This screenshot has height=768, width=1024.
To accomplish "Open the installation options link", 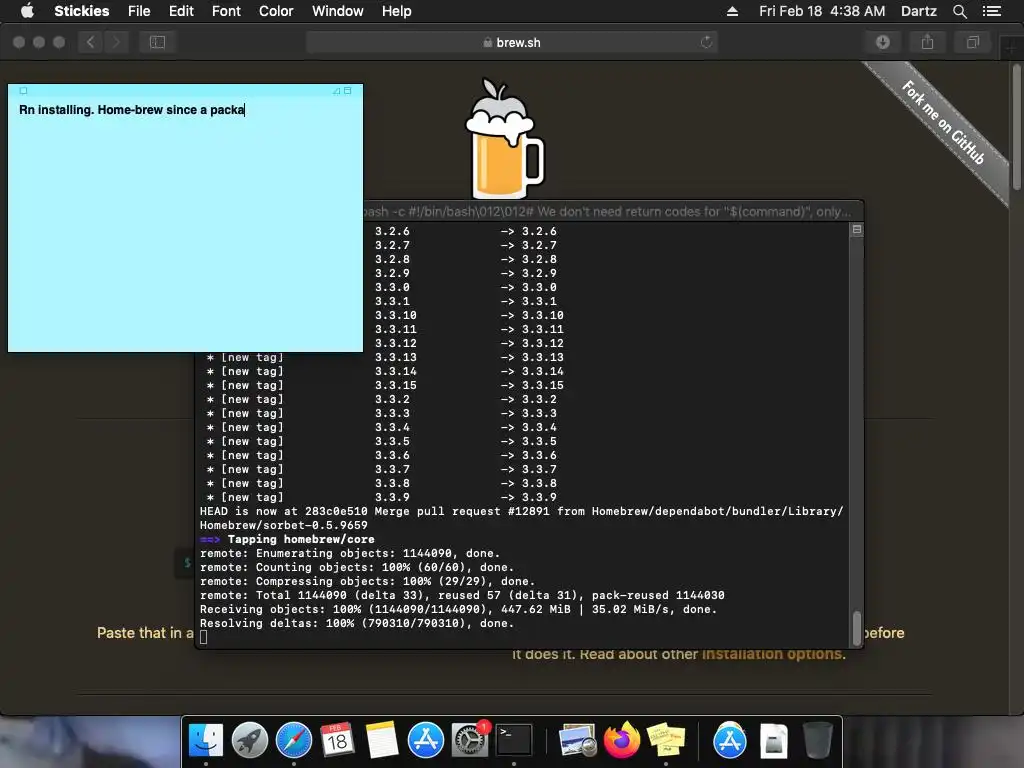I will tap(773, 654).
